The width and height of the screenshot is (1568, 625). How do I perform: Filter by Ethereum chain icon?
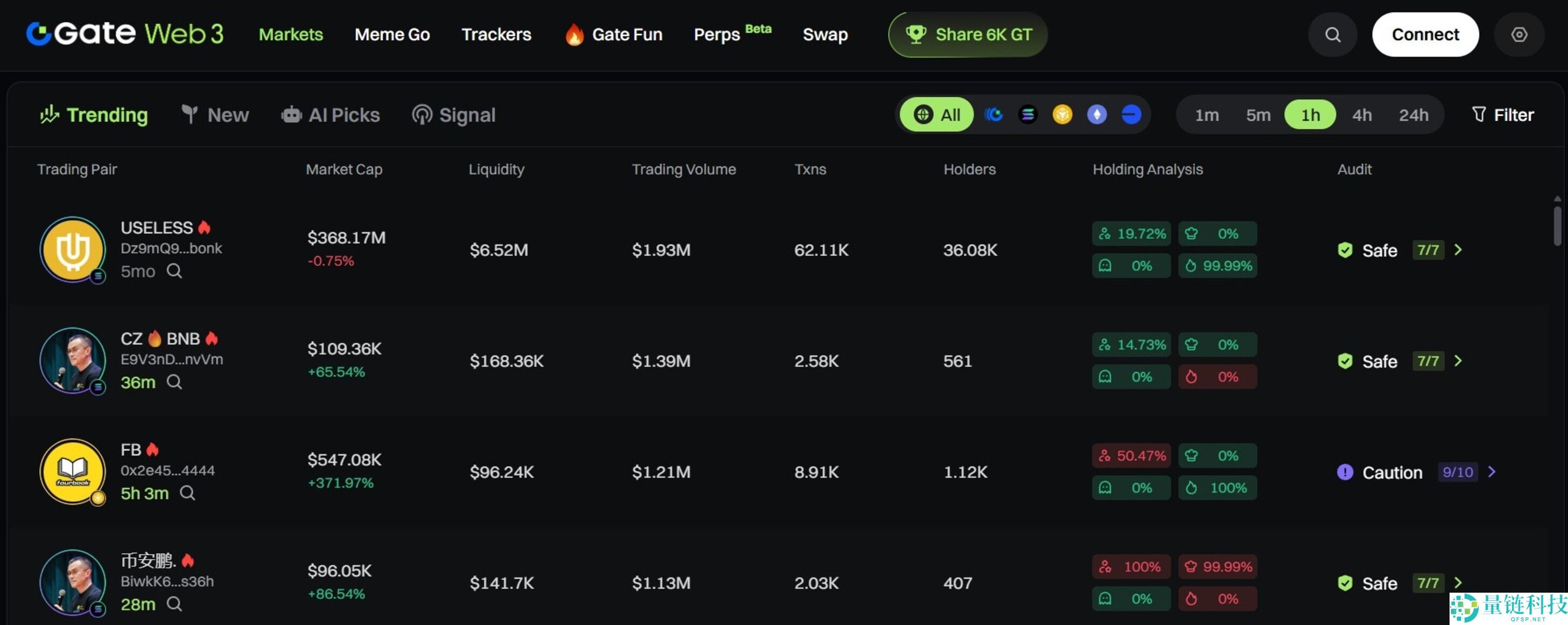pos(1096,115)
